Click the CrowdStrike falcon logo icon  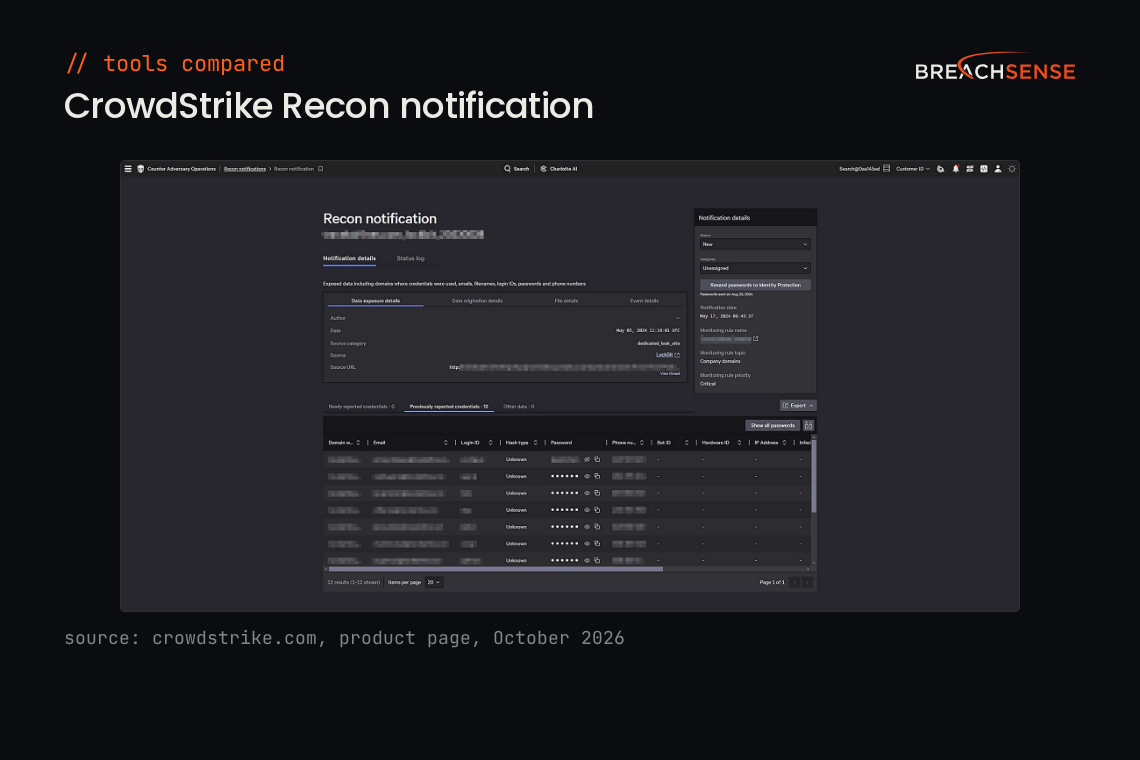[x=140, y=169]
